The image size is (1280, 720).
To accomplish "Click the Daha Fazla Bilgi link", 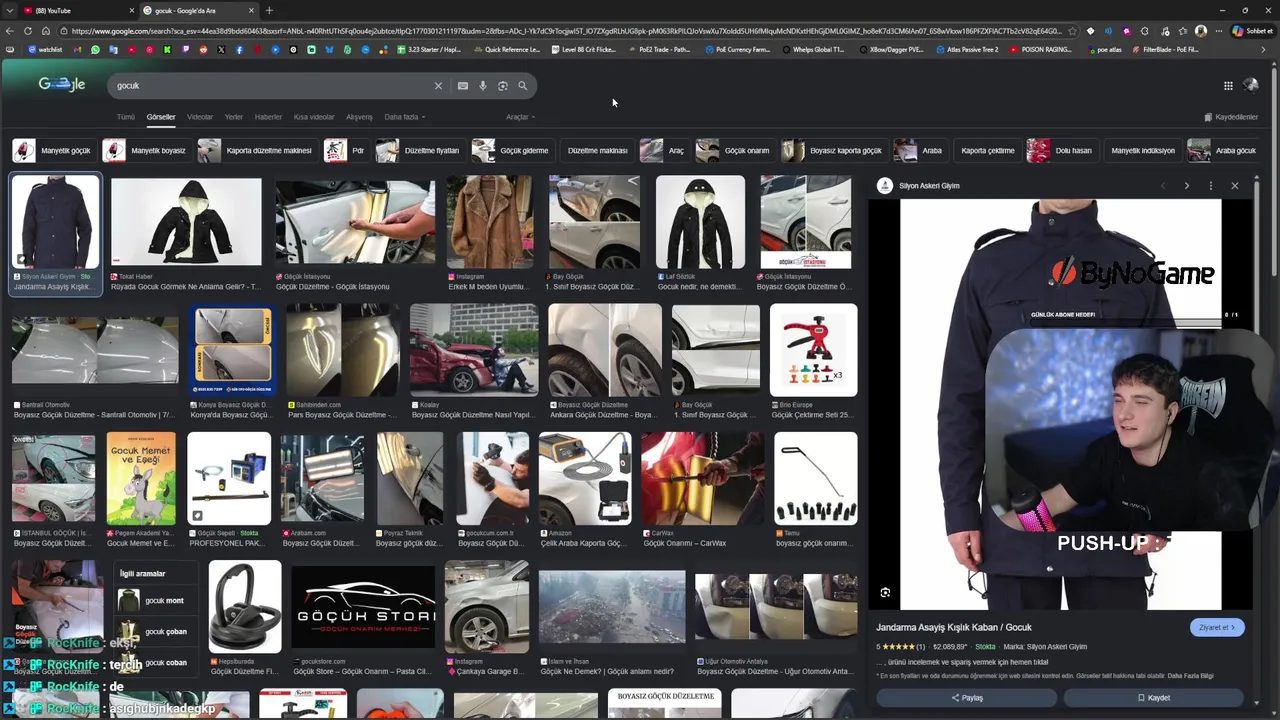I will point(1190,676).
